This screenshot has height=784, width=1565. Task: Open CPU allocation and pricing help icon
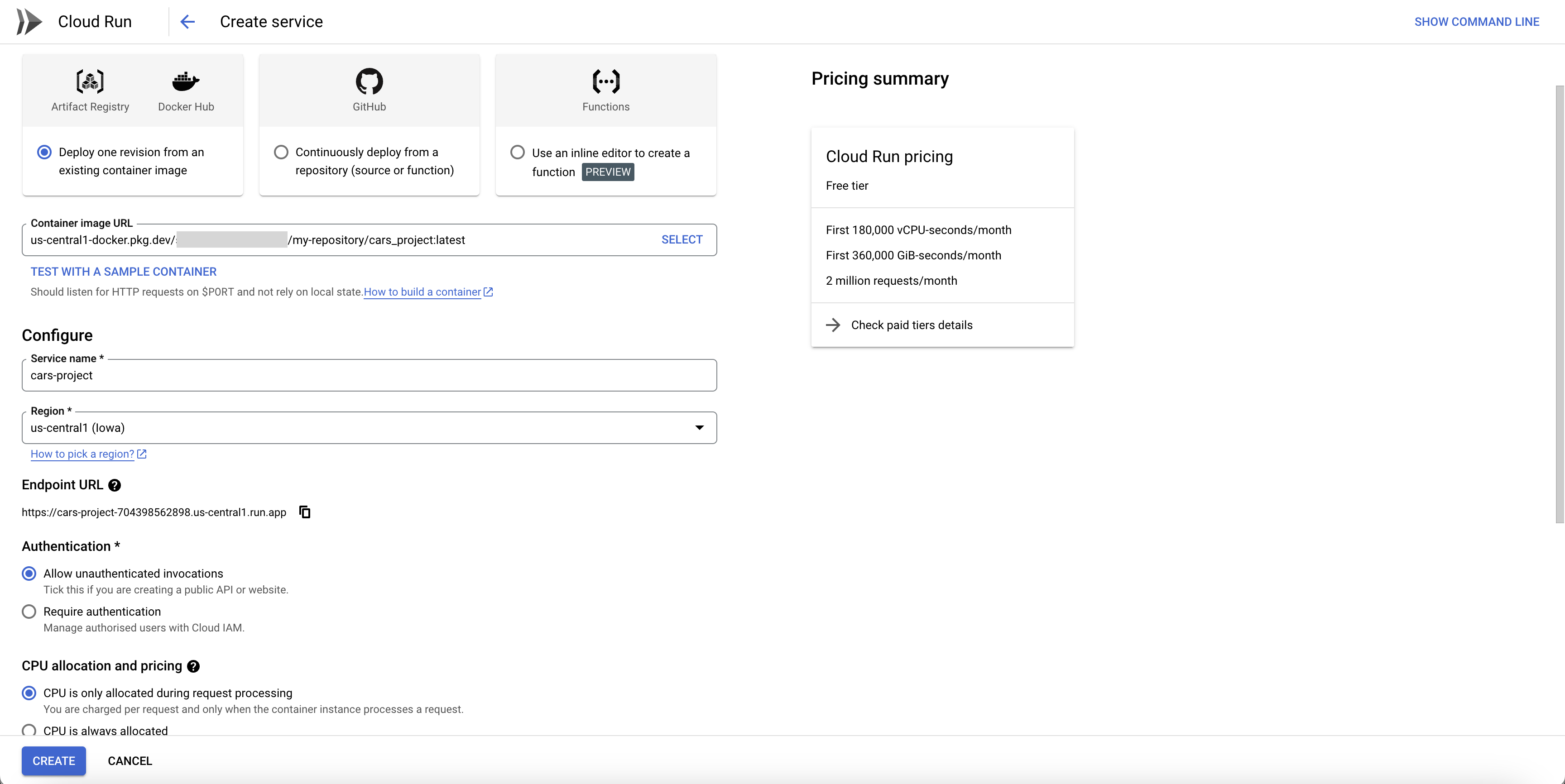[193, 666]
